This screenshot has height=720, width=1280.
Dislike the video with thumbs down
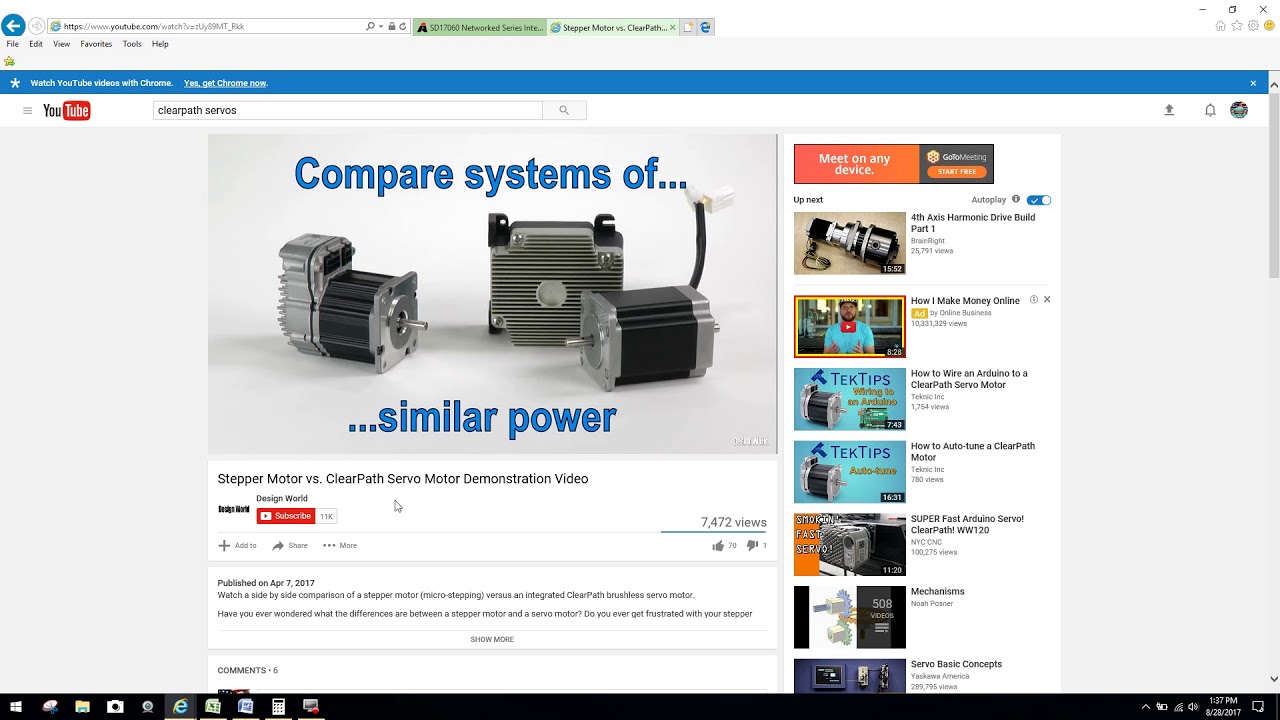coord(757,546)
